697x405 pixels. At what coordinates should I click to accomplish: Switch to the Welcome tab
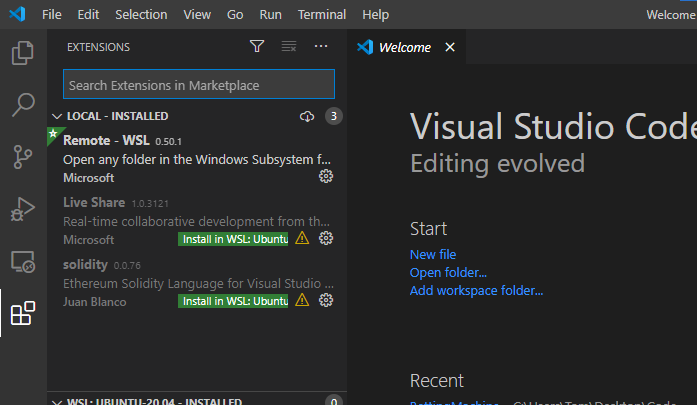(405, 47)
